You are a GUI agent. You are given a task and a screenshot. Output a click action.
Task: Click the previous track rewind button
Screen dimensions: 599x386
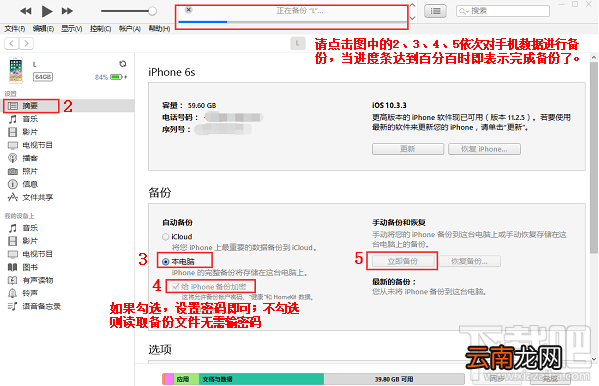tap(26, 11)
